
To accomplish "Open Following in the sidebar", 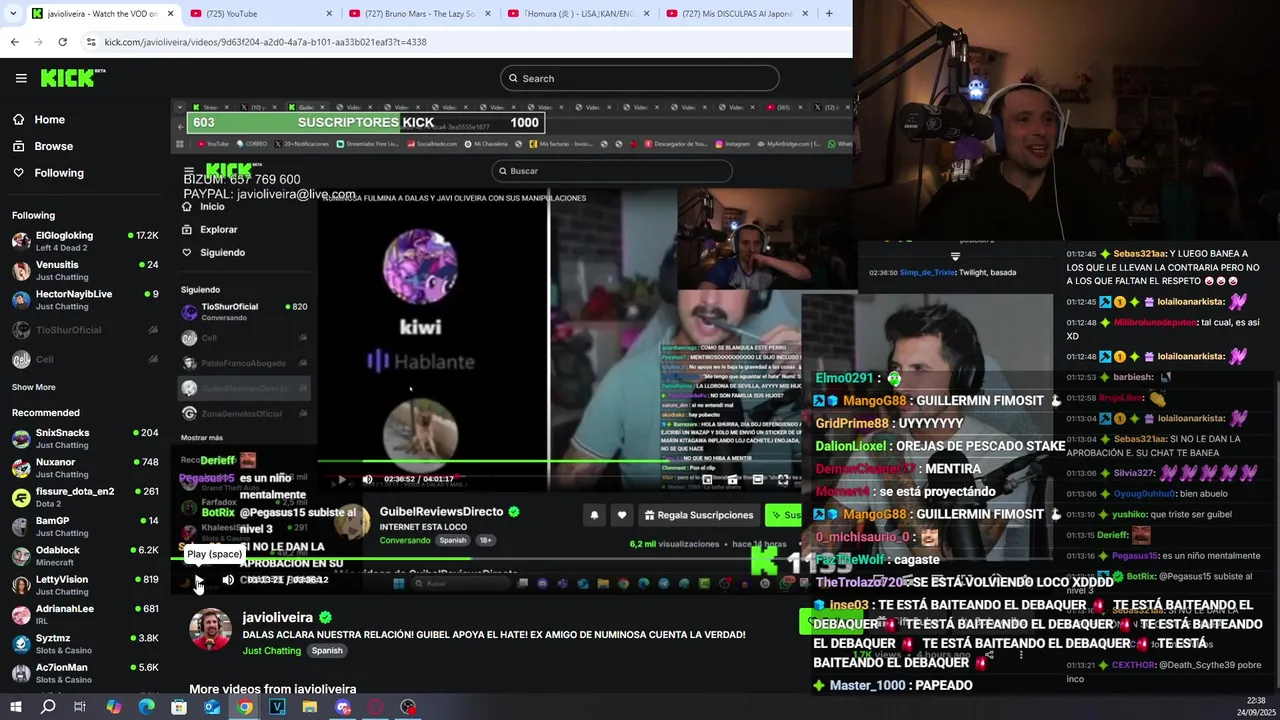I will point(59,173).
